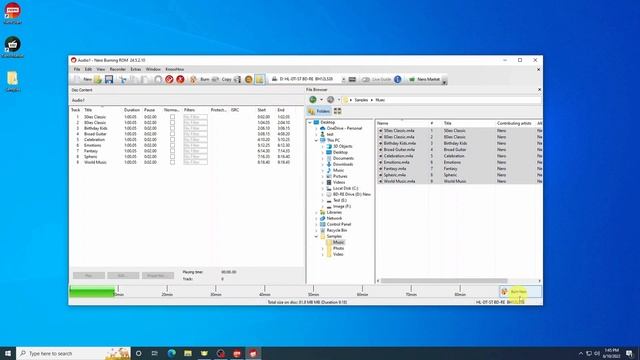Enable Normalize for Celebration track
Image resolution: width=640 pixels, height=360 pixels.
(172, 140)
